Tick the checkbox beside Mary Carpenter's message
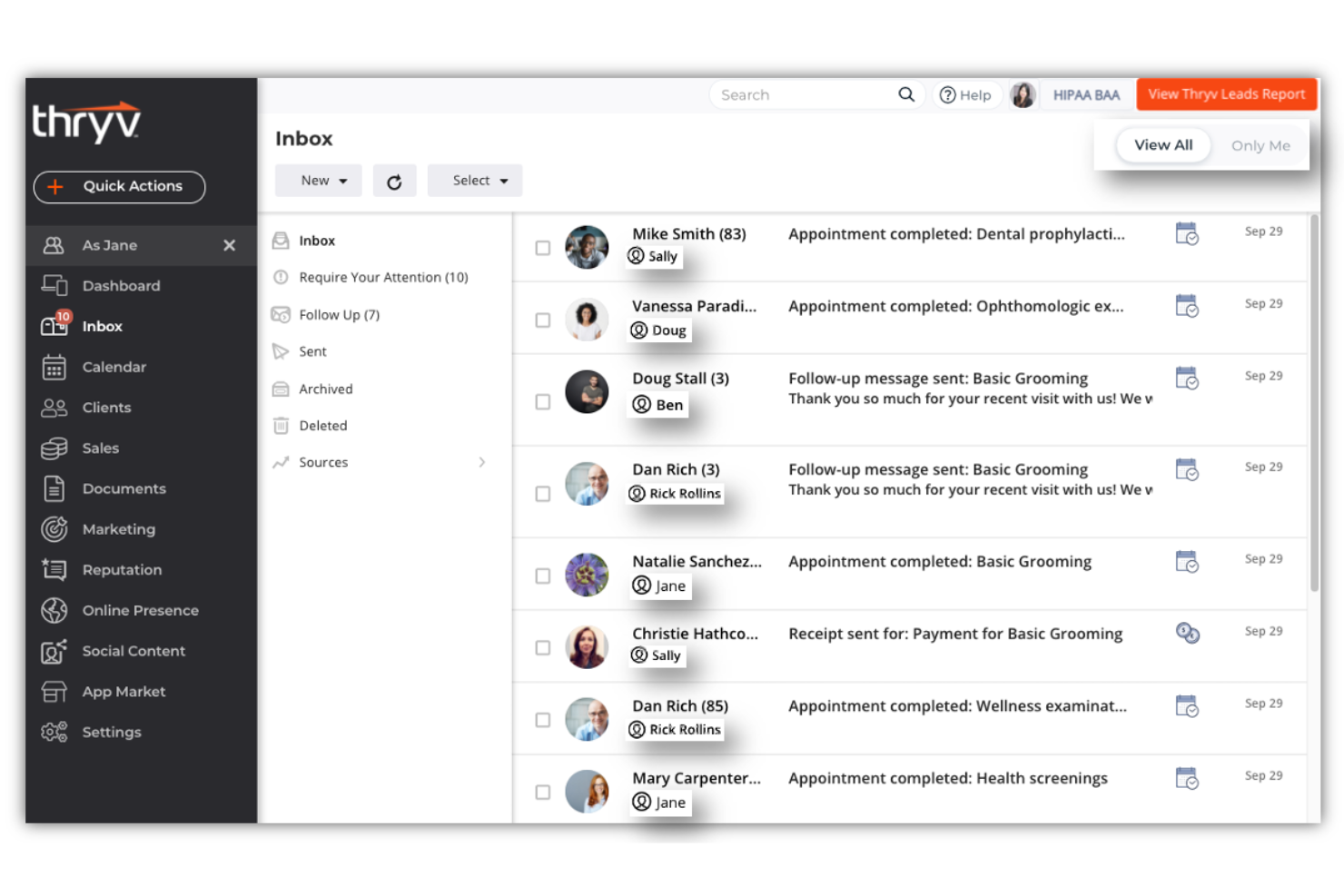The width and height of the screenshot is (1344, 896). [x=542, y=792]
